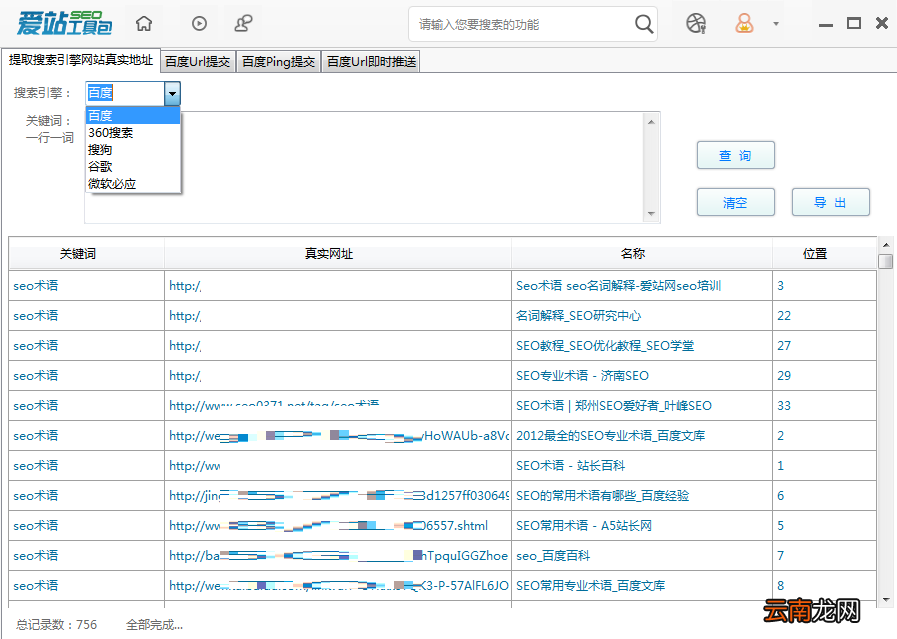Open the 百度Ping提交 tab
897x639 pixels.
(x=278, y=62)
